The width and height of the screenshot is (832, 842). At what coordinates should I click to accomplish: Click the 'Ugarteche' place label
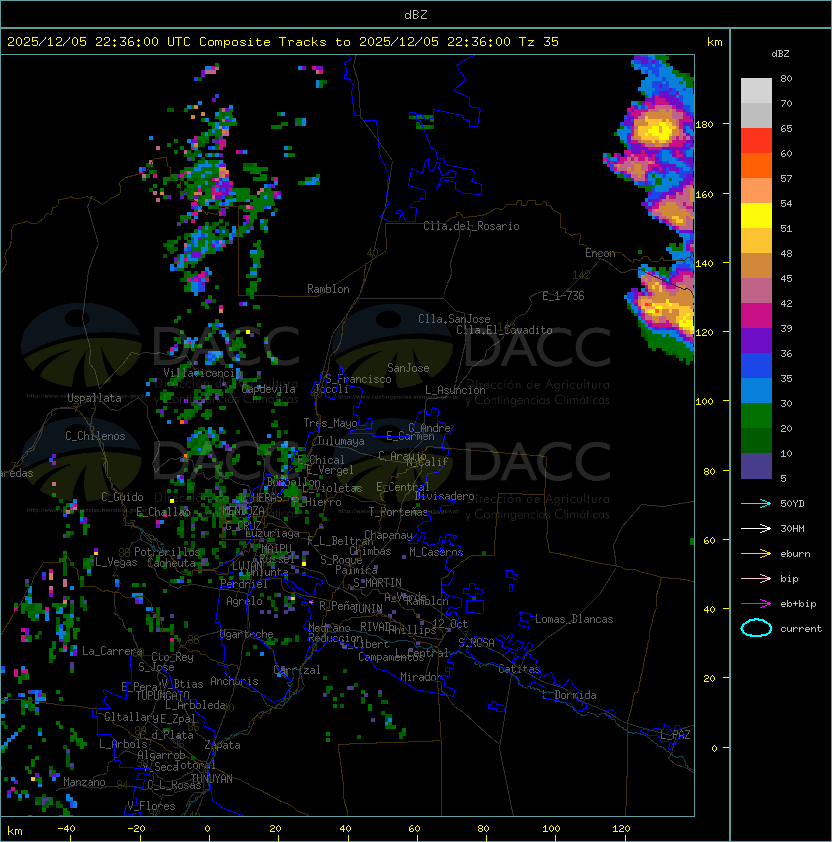click(247, 634)
